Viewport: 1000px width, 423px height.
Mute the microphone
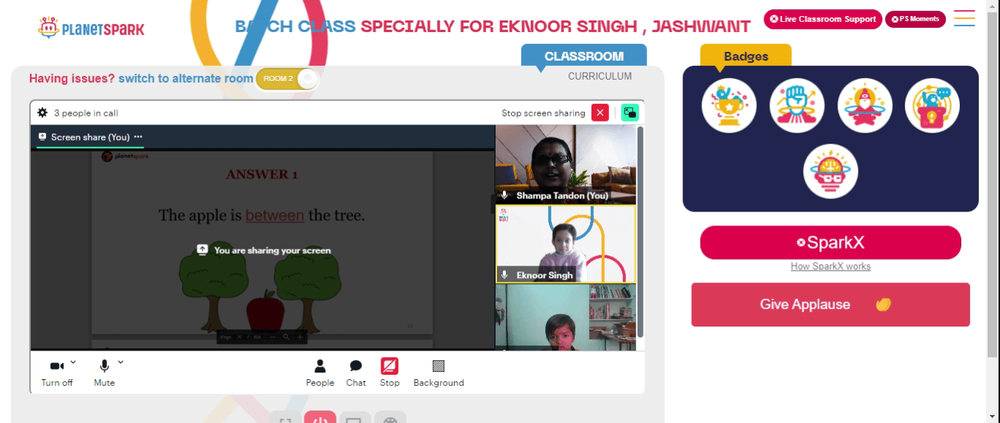104,373
